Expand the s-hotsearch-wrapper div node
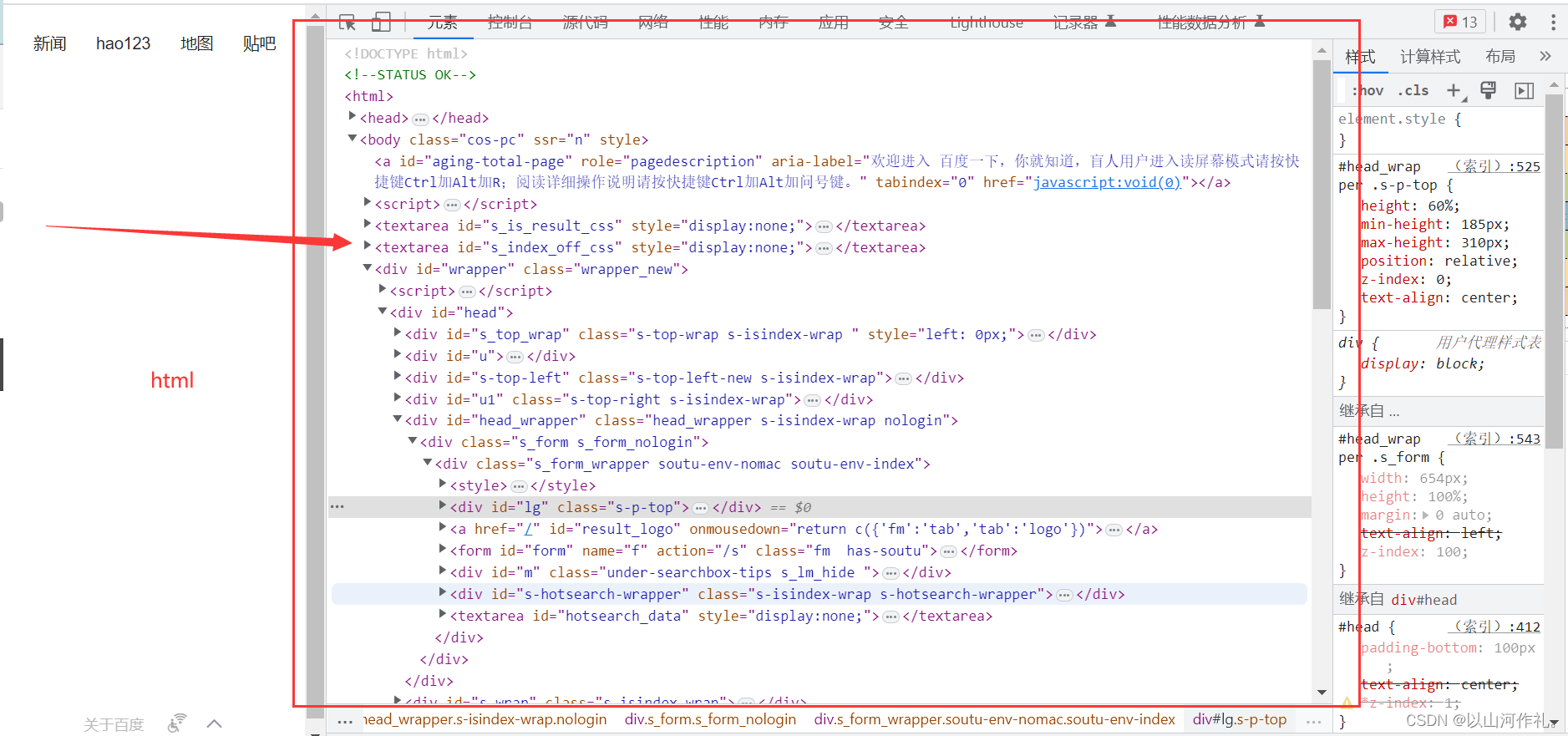This screenshot has width=1568, height=736. pyautogui.click(x=443, y=593)
